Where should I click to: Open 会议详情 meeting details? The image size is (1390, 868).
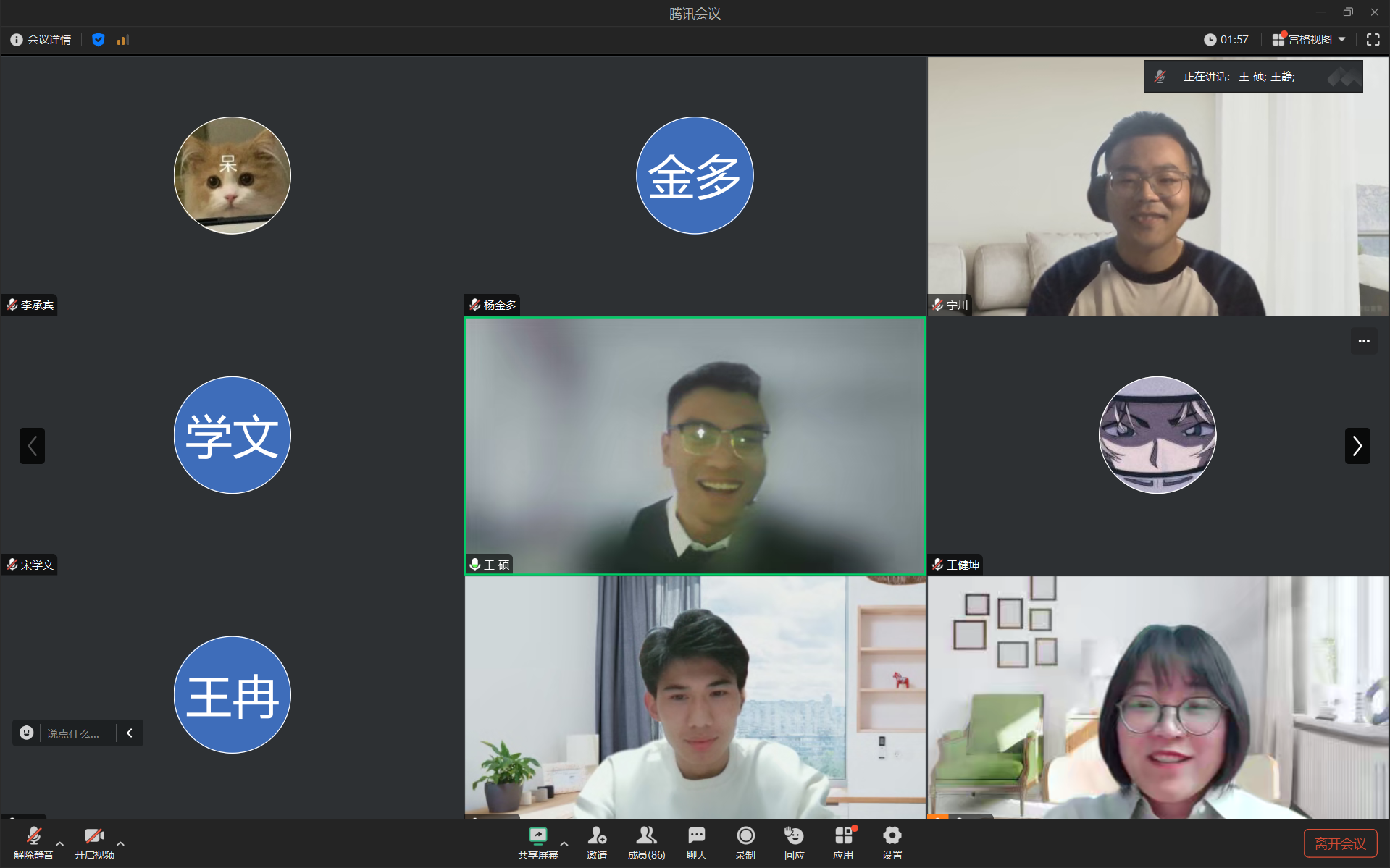coord(41,40)
